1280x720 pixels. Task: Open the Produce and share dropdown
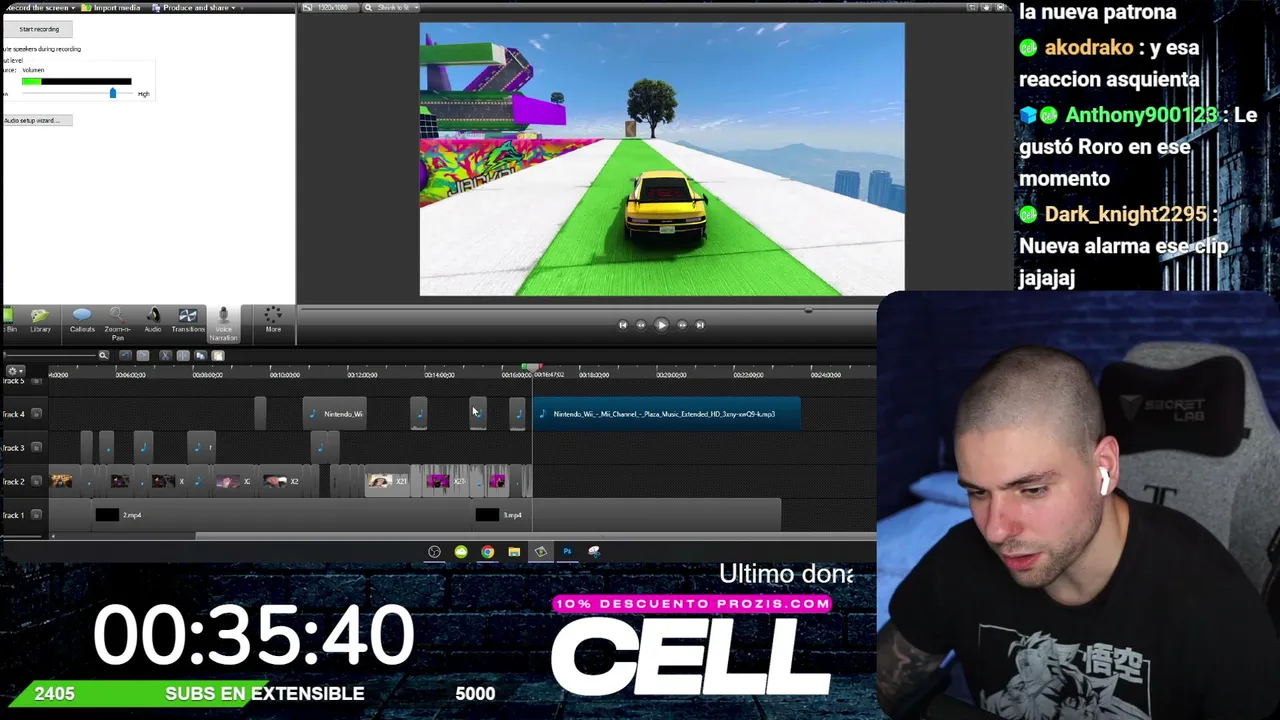coord(193,8)
